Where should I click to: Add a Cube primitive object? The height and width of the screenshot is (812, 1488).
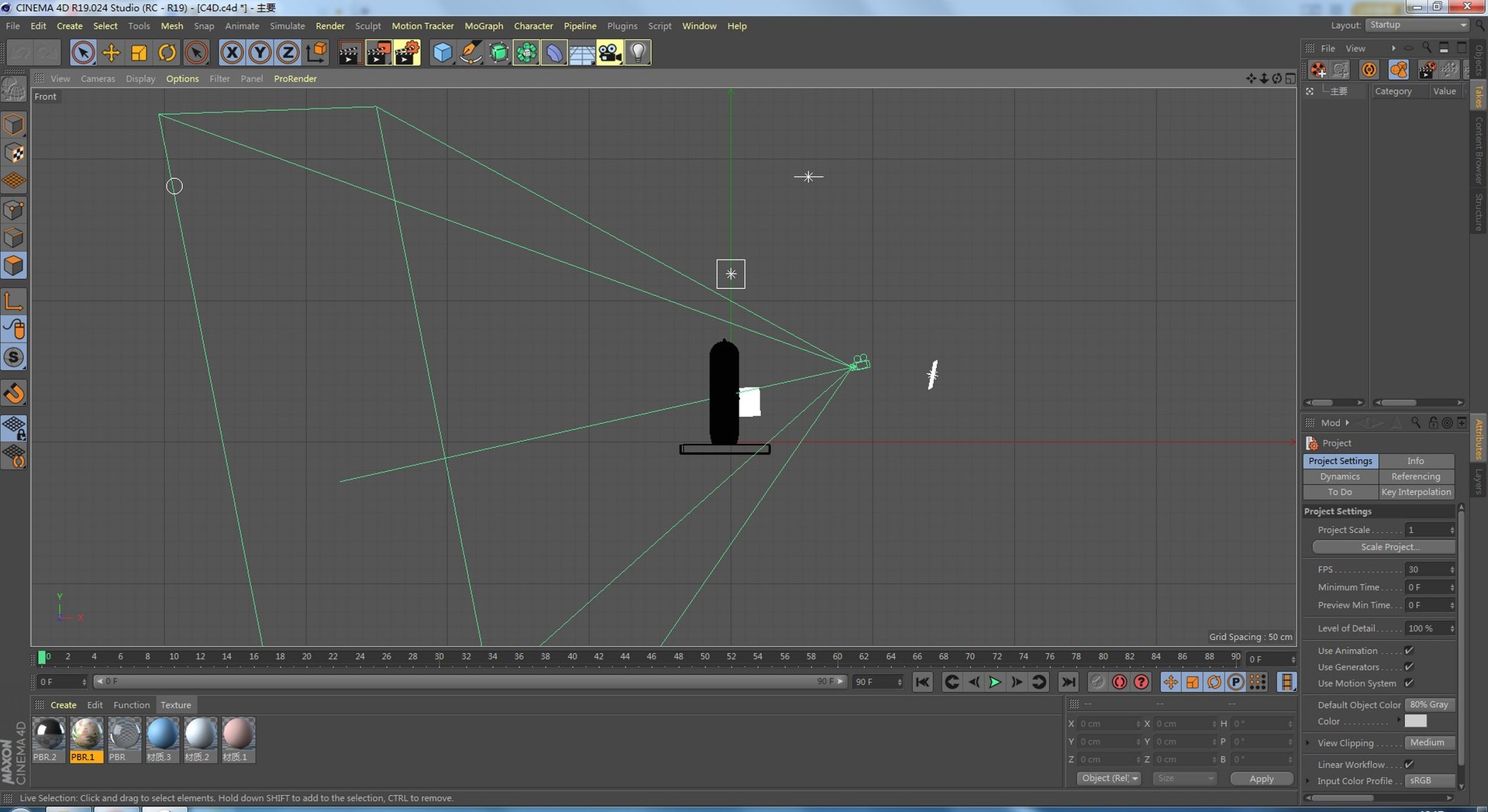click(x=443, y=53)
